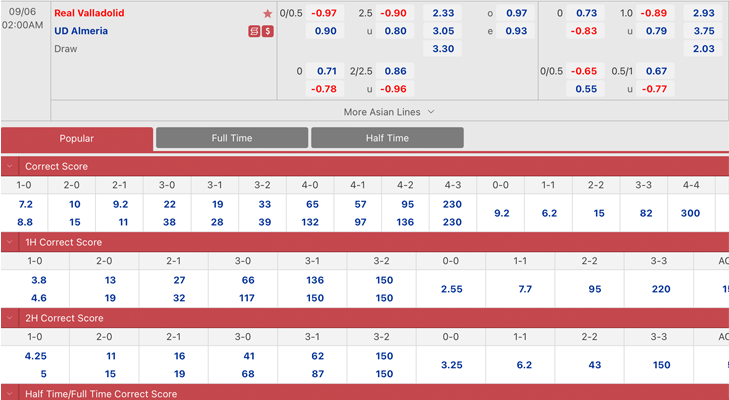Switch to the Half Time tab
The width and height of the screenshot is (729, 400).
coord(387,138)
